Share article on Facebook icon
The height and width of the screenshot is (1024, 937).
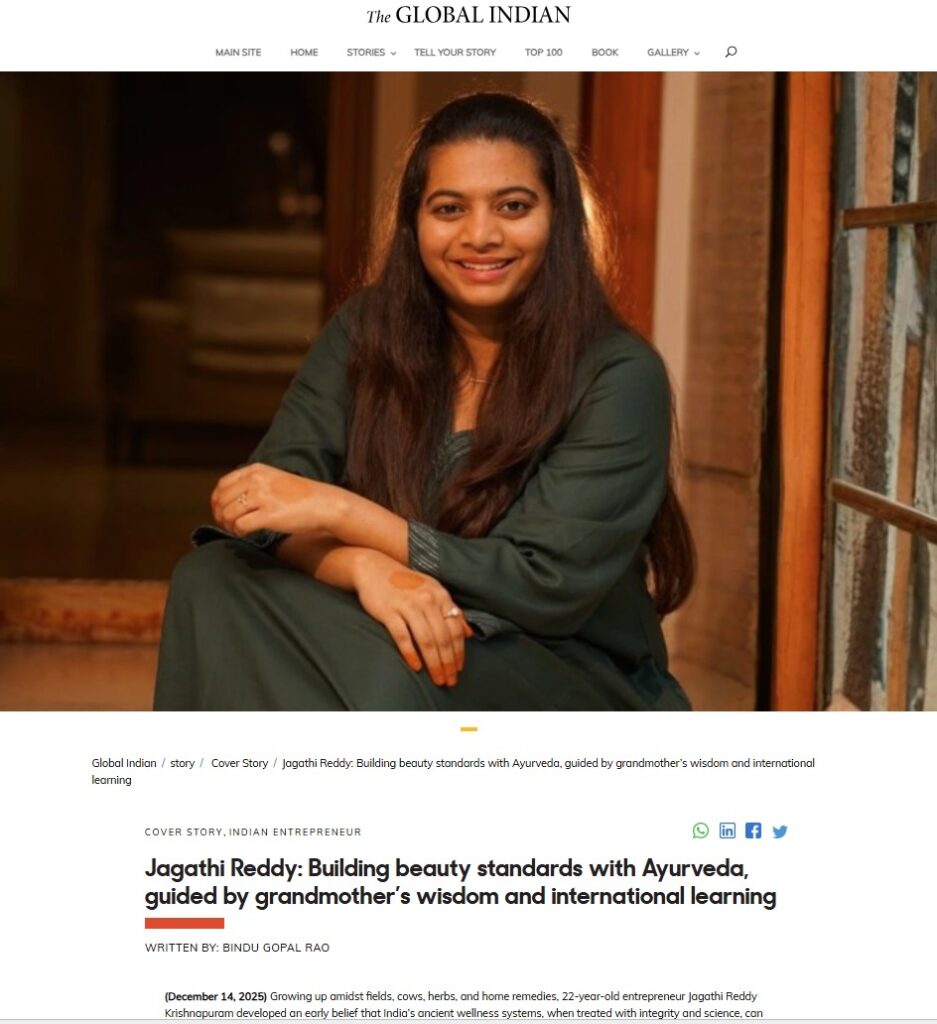[x=753, y=831]
